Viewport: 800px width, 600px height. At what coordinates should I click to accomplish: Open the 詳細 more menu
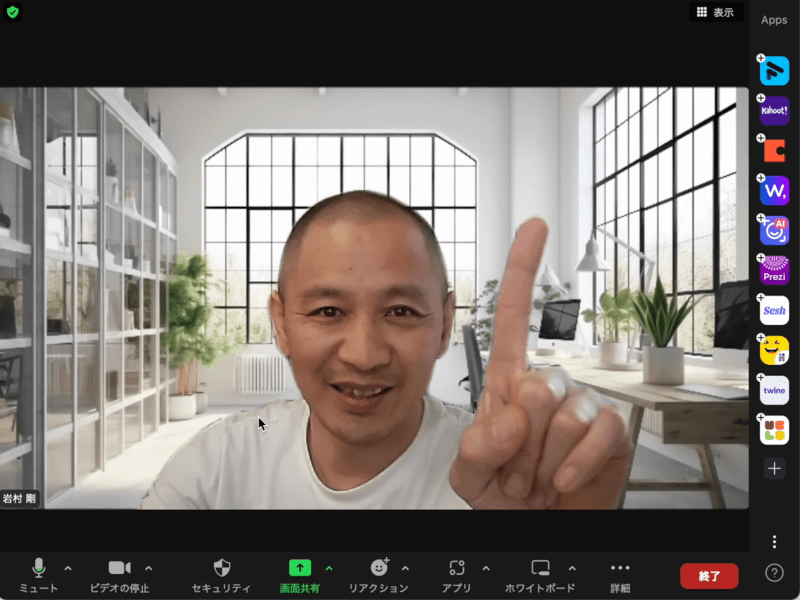tap(620, 574)
